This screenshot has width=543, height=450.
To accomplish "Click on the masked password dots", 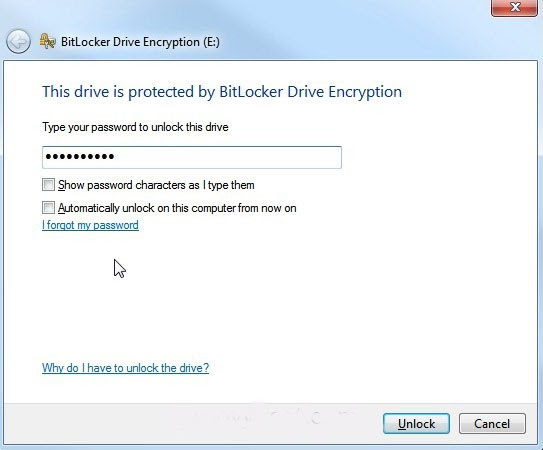I will click(x=80, y=157).
